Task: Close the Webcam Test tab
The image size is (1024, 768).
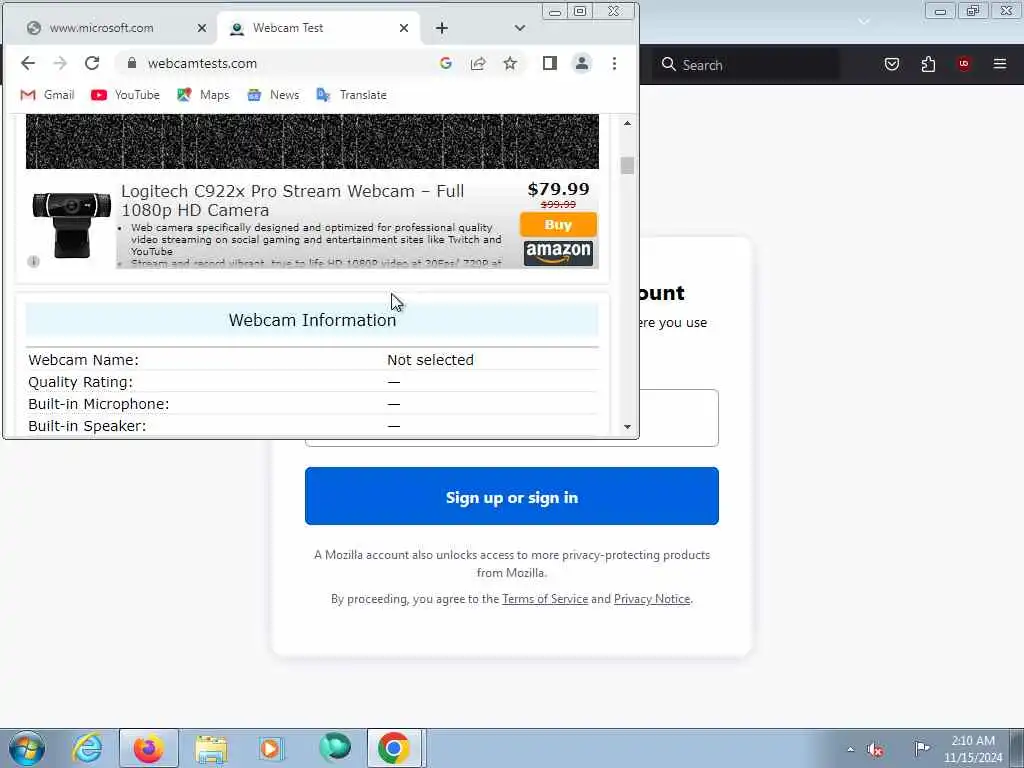Action: [x=404, y=28]
